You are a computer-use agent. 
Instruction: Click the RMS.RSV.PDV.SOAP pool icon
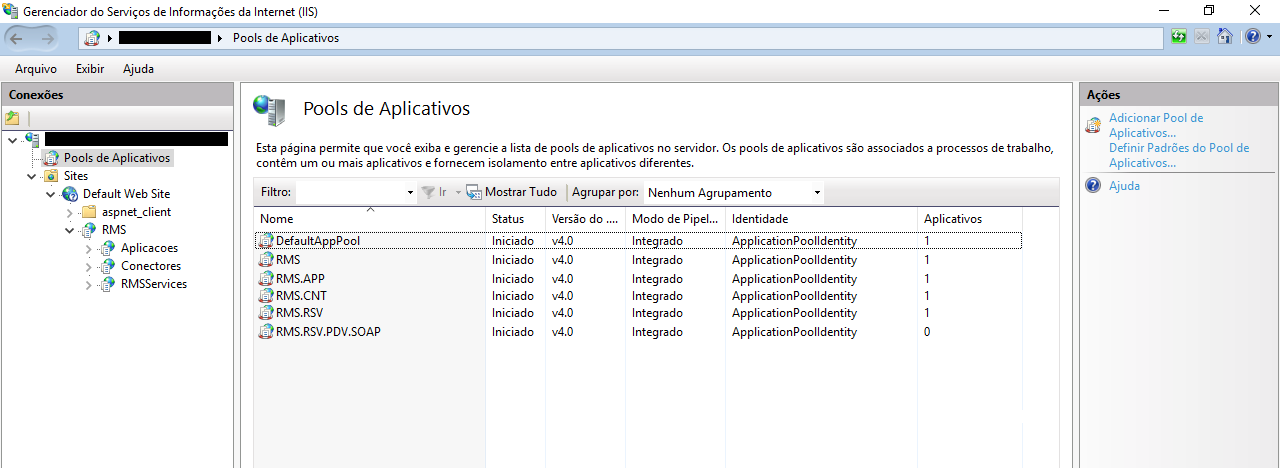tap(266, 332)
